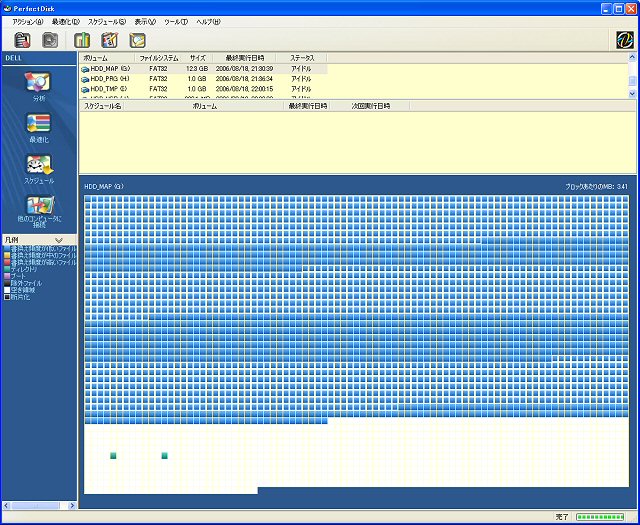The width and height of the screenshot is (640, 525).
Task: Click the second green directory block in the map
Action: coord(164,456)
